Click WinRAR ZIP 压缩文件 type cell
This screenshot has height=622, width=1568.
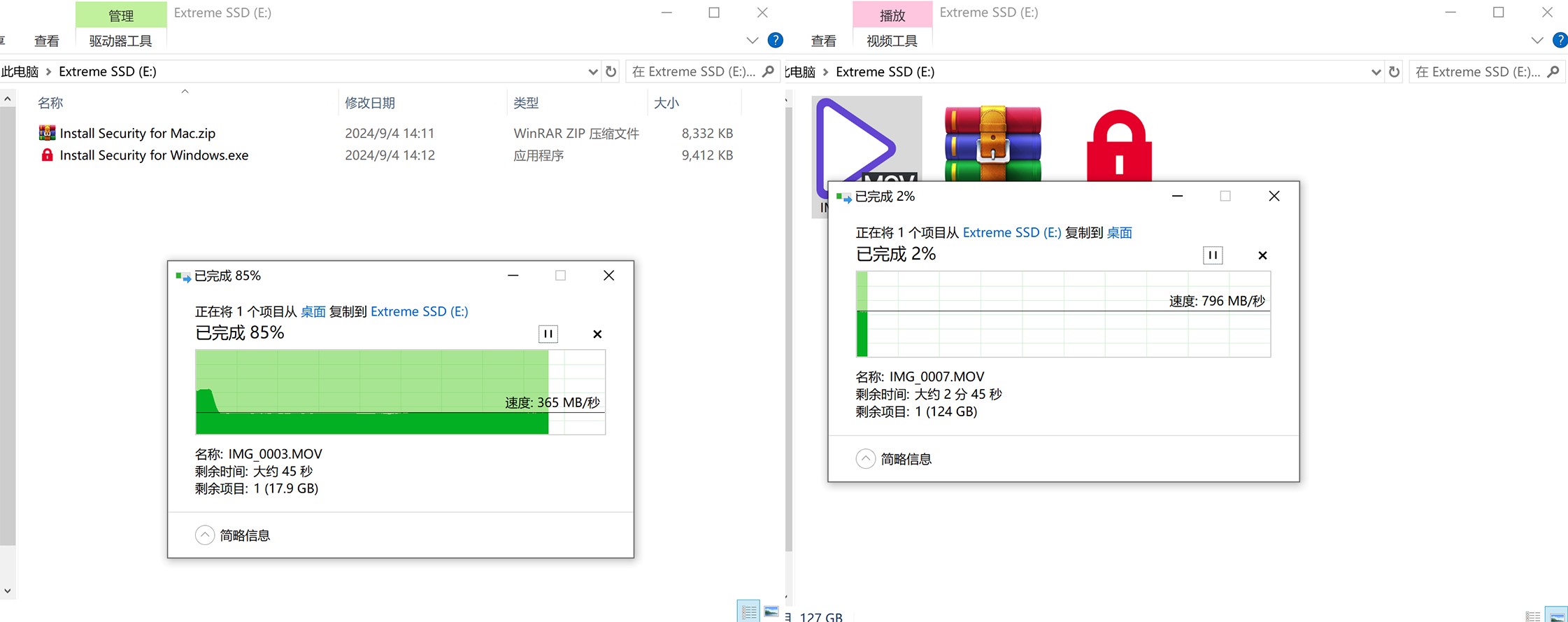(x=576, y=133)
